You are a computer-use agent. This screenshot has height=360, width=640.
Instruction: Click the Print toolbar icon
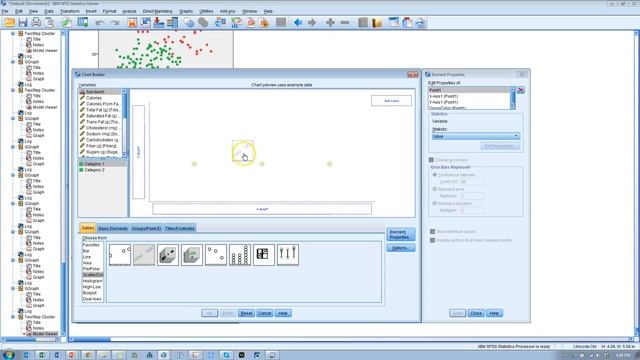36,22
